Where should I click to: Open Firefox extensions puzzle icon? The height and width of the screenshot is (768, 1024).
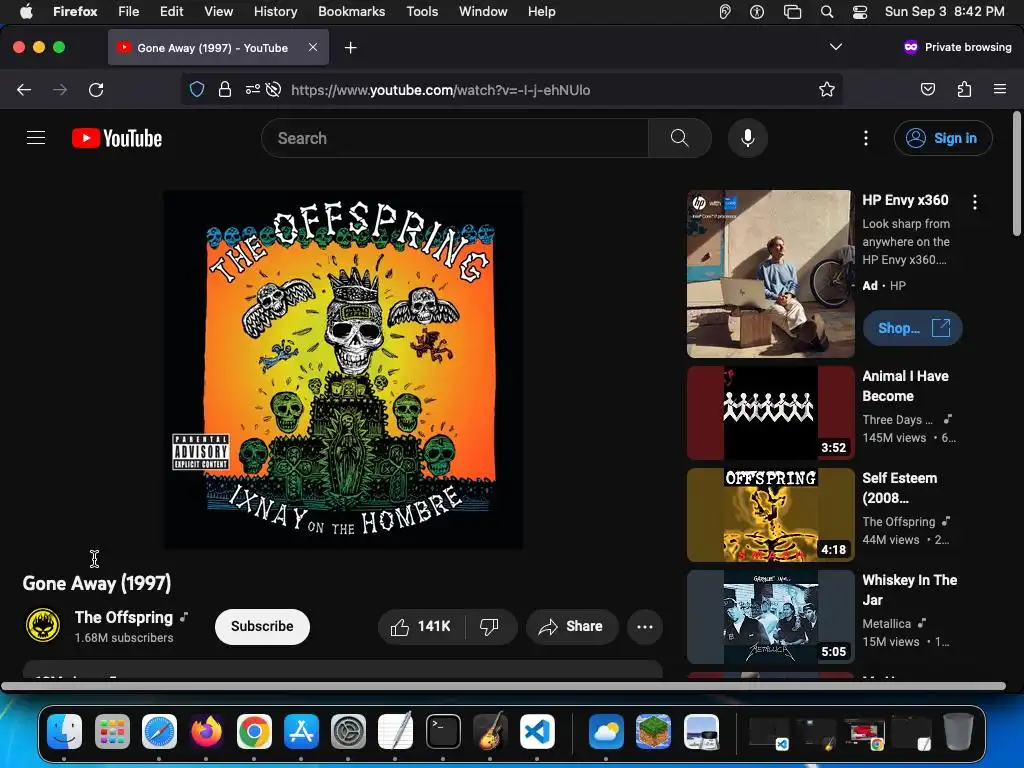[x=964, y=89]
